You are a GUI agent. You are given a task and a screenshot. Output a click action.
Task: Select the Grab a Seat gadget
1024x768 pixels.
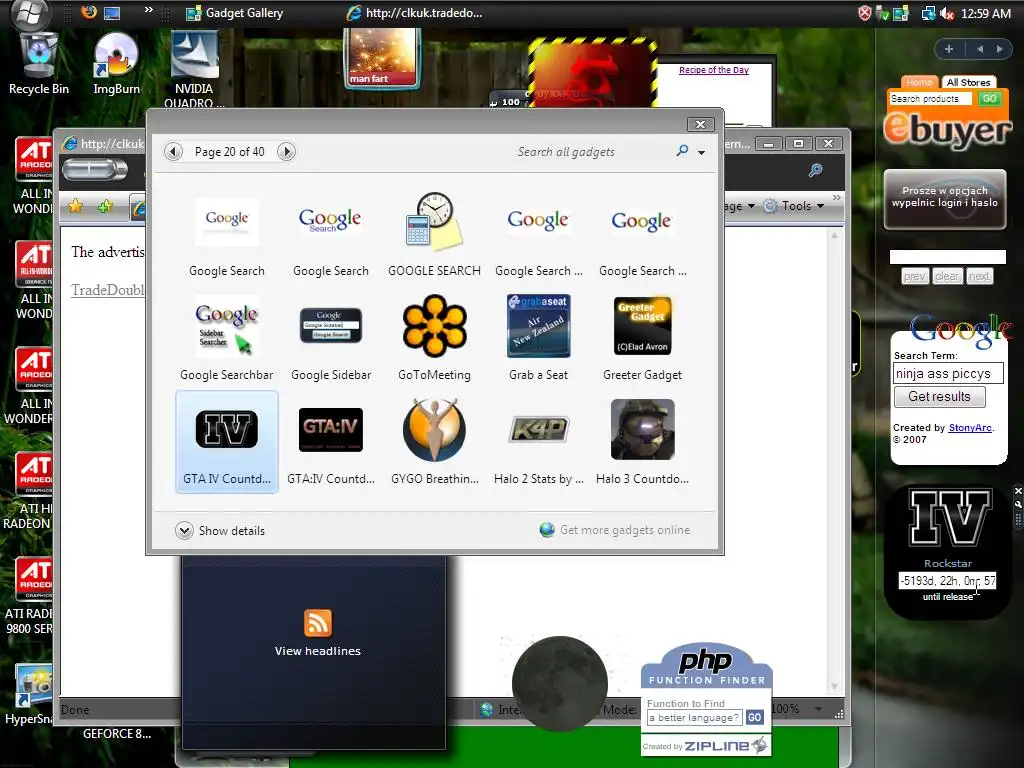coord(538,339)
